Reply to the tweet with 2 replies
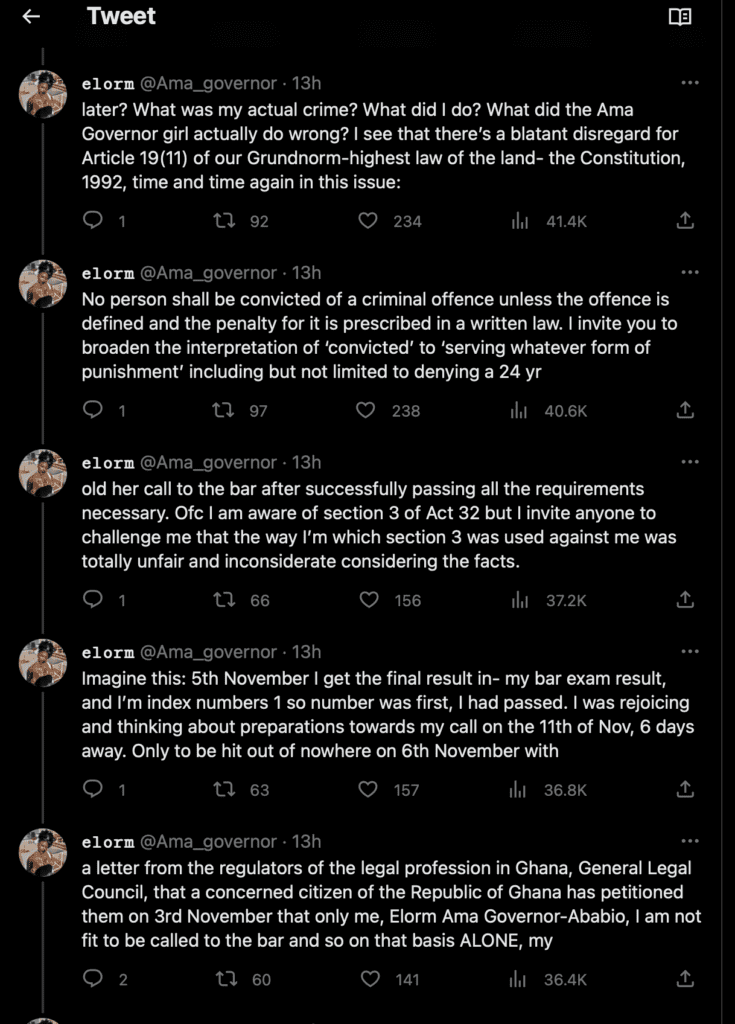The height and width of the screenshot is (1024, 735). point(93,979)
